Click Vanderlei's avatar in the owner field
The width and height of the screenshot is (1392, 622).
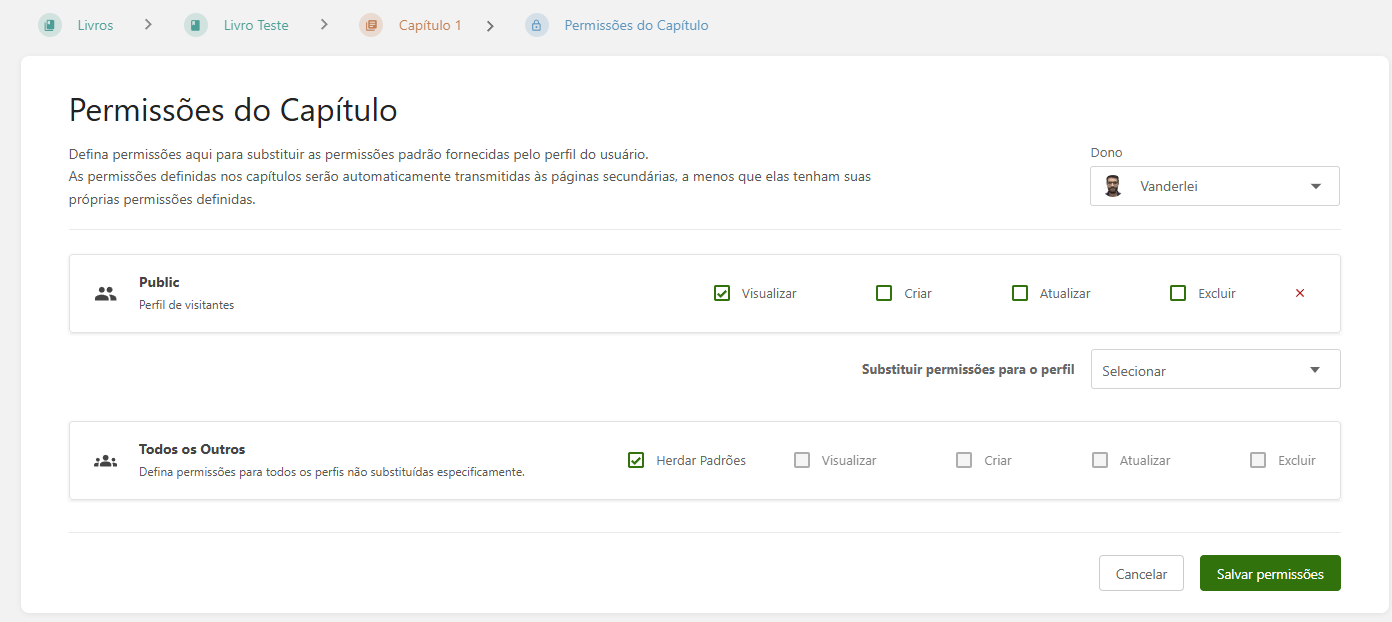point(1113,186)
